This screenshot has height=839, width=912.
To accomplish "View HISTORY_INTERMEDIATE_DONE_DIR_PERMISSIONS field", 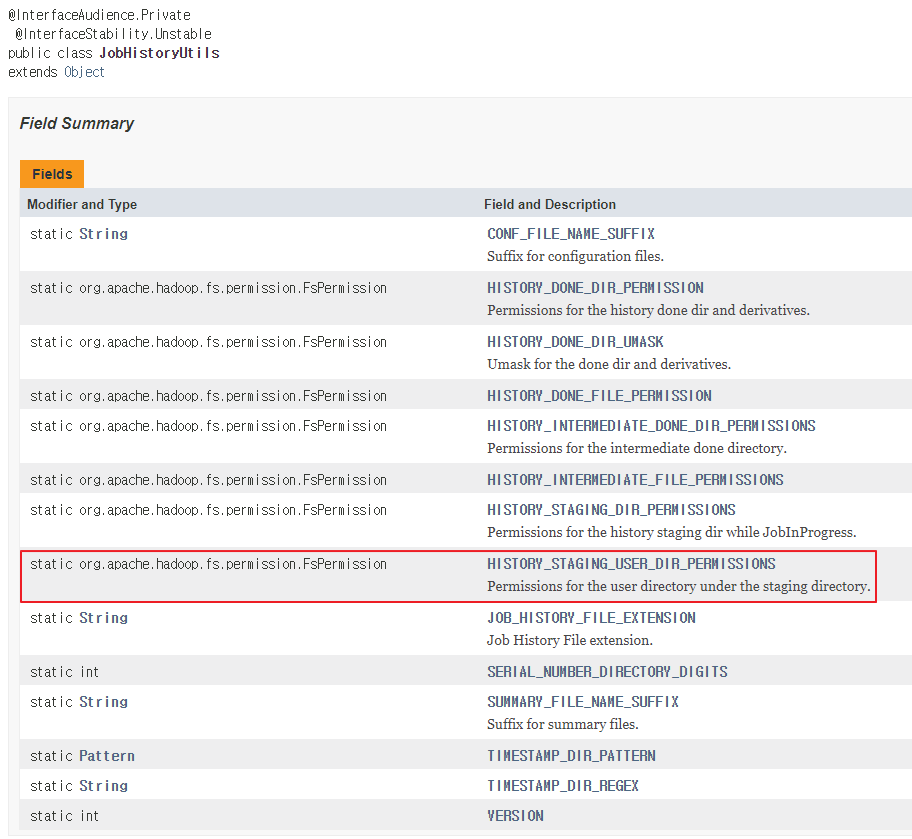I will 651,426.
